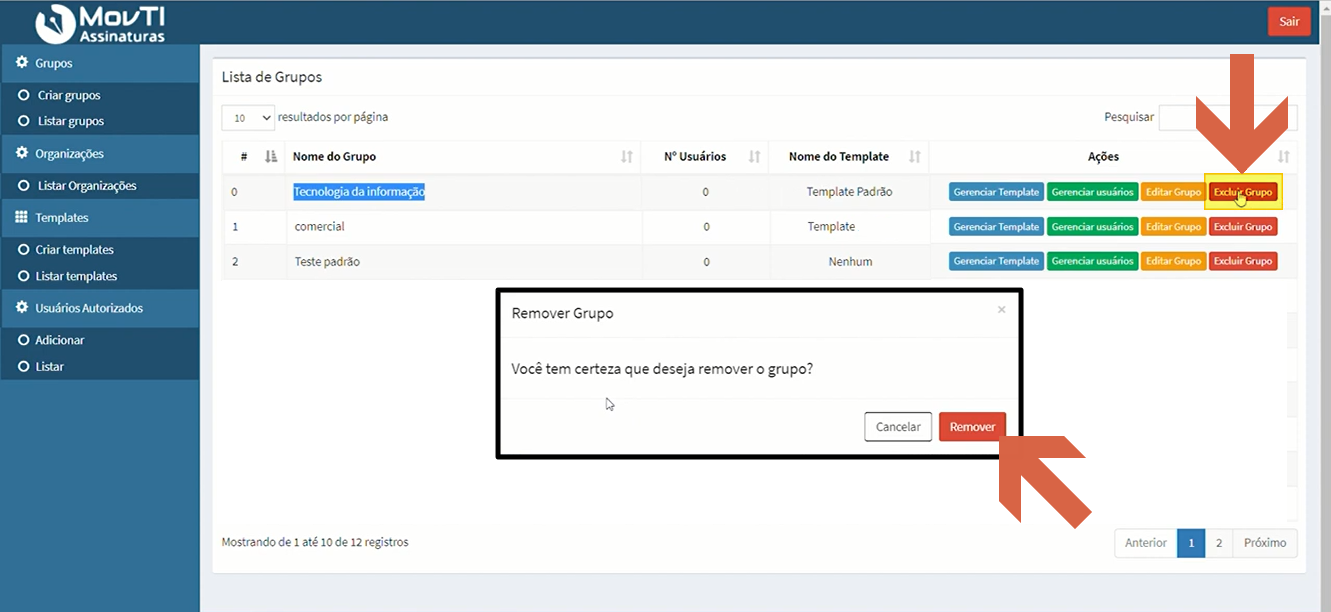The image size is (1331, 612).
Task: Click the 'Tecnologia da informação' group name
Action: pos(359,192)
